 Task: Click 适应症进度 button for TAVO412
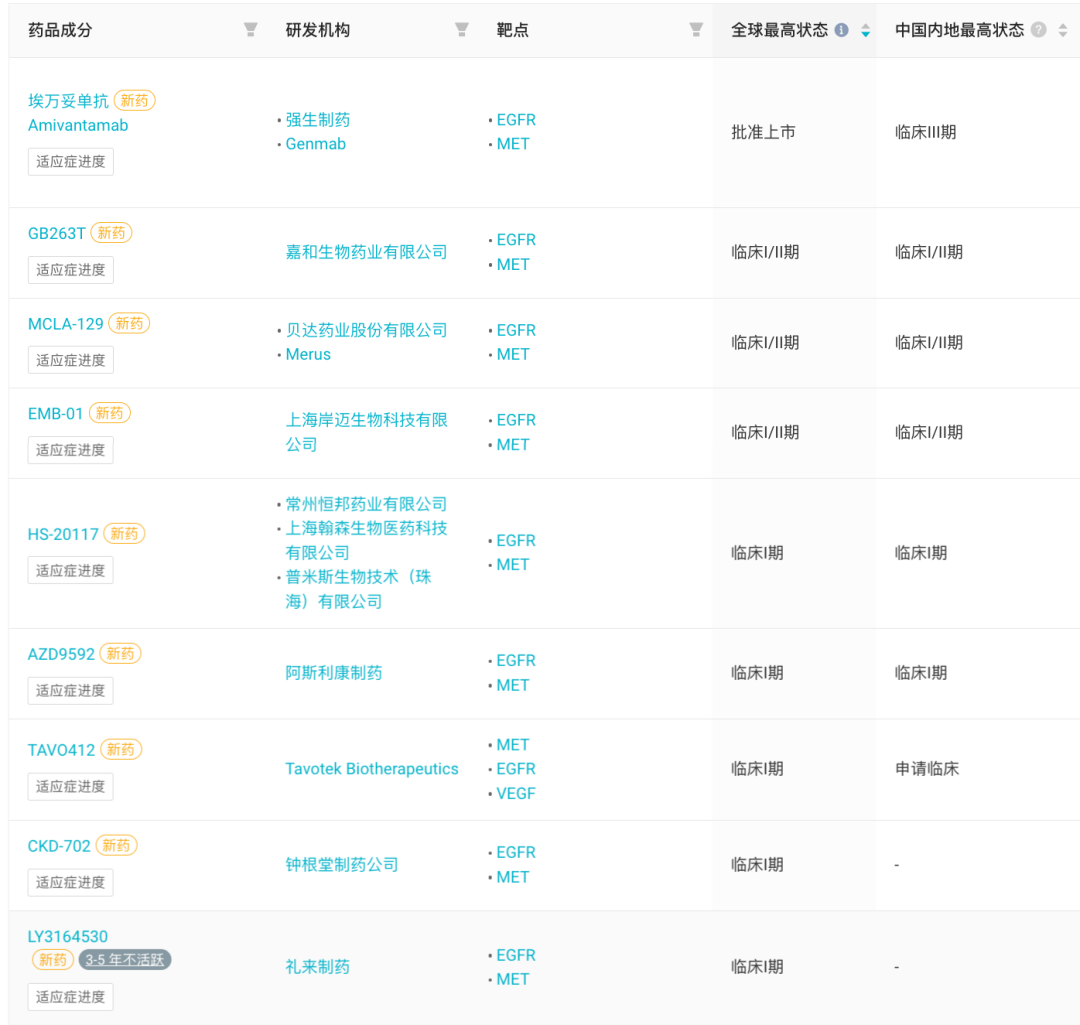click(70, 786)
